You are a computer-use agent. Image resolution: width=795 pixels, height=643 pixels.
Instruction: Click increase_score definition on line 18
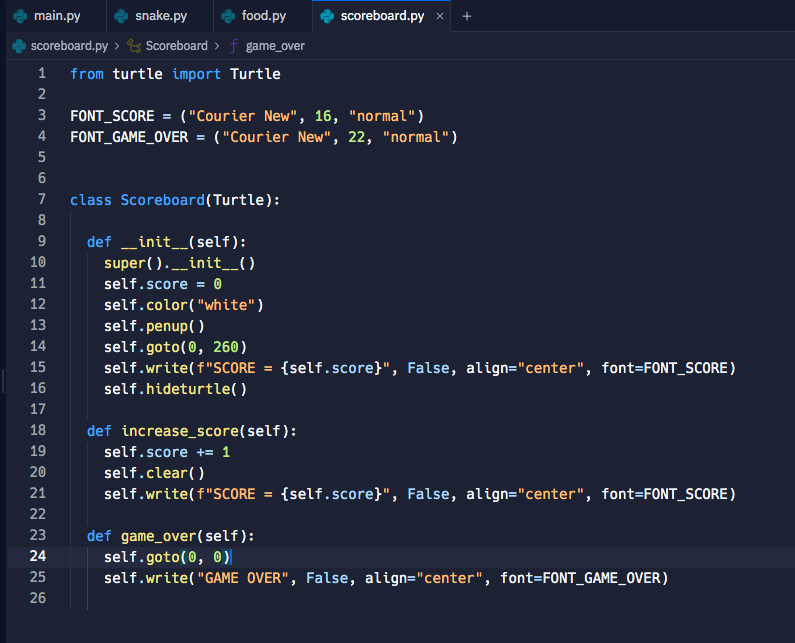tap(179, 432)
